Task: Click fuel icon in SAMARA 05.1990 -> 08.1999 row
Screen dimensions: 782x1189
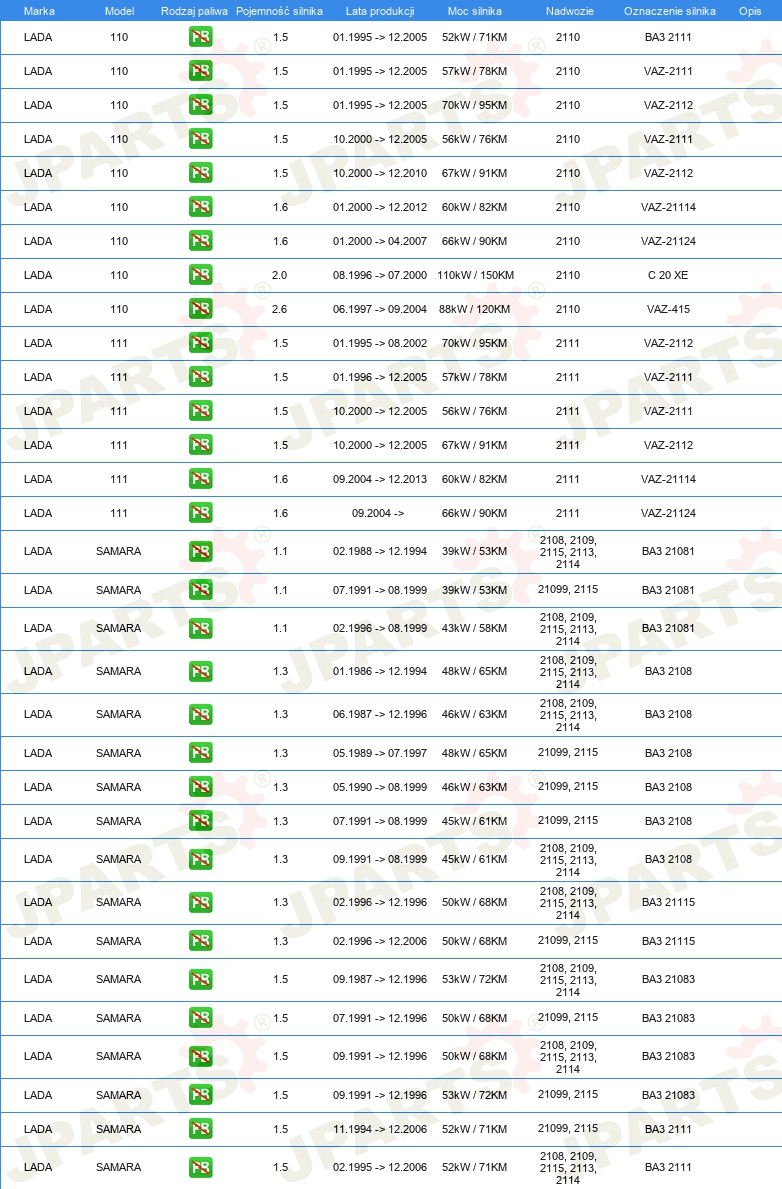Action: pos(200,787)
